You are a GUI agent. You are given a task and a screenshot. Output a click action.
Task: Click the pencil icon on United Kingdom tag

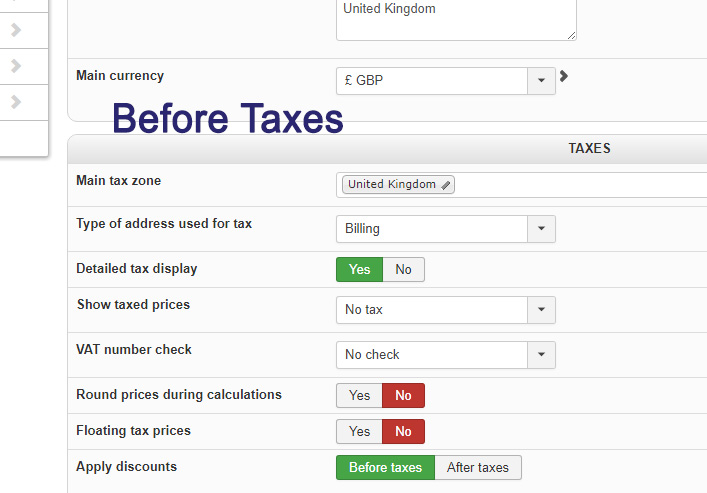point(446,185)
